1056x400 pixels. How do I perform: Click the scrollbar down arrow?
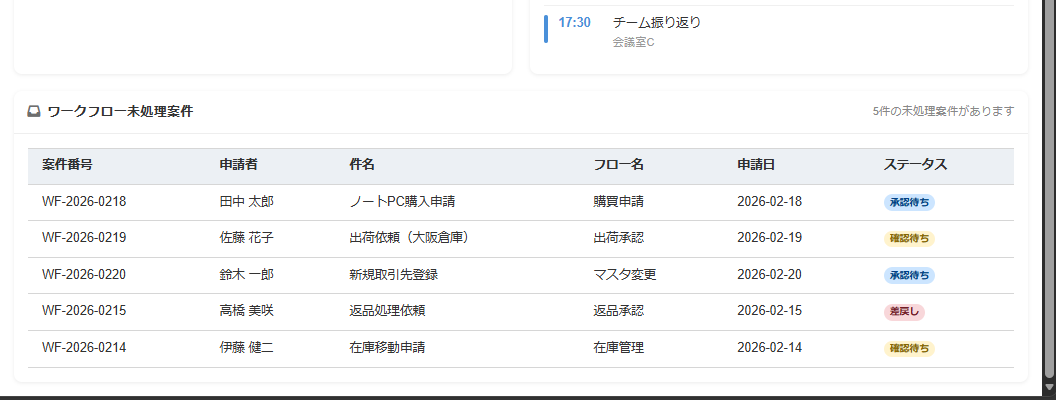point(1049,386)
